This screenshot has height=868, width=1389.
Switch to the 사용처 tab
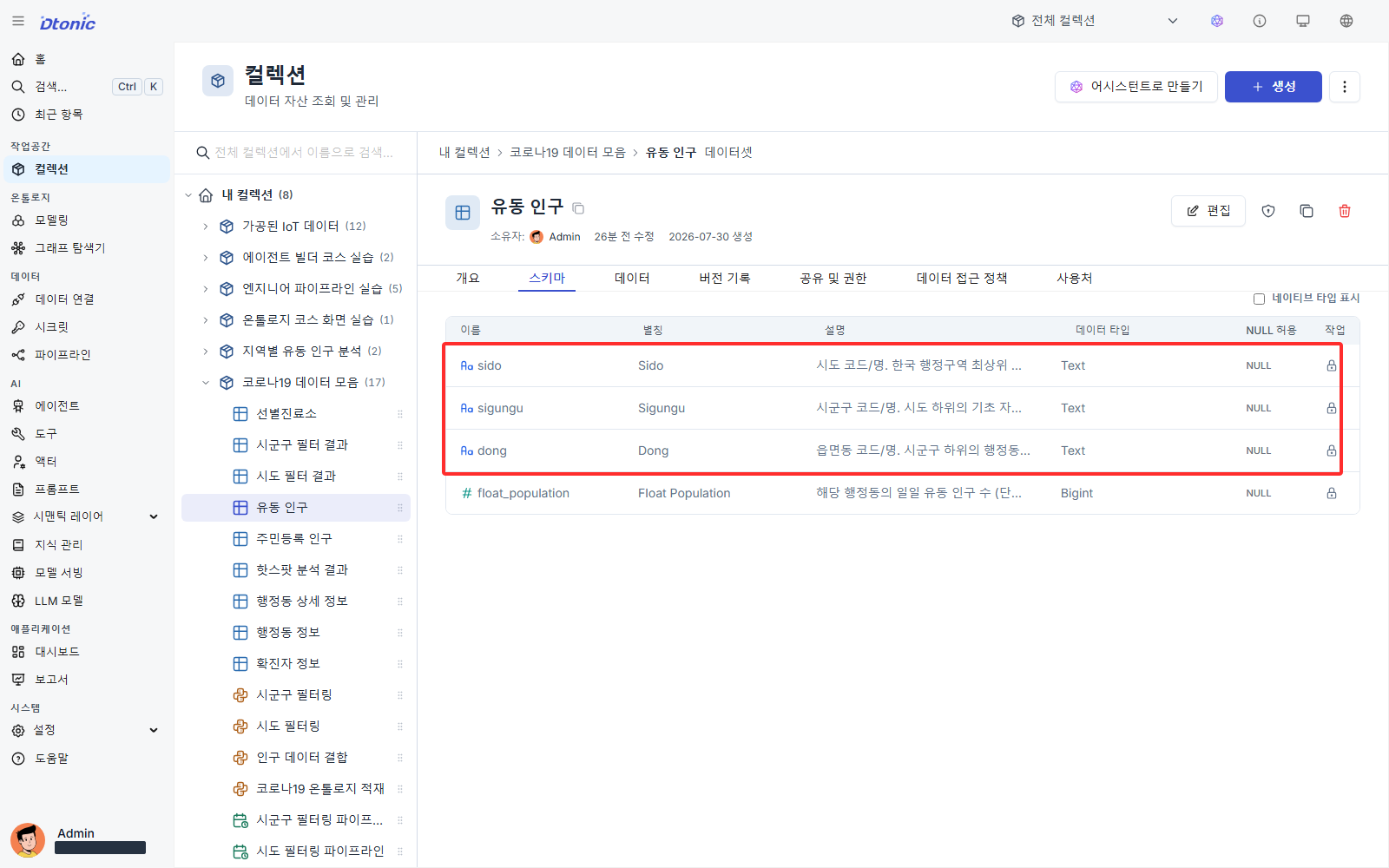point(1075,278)
